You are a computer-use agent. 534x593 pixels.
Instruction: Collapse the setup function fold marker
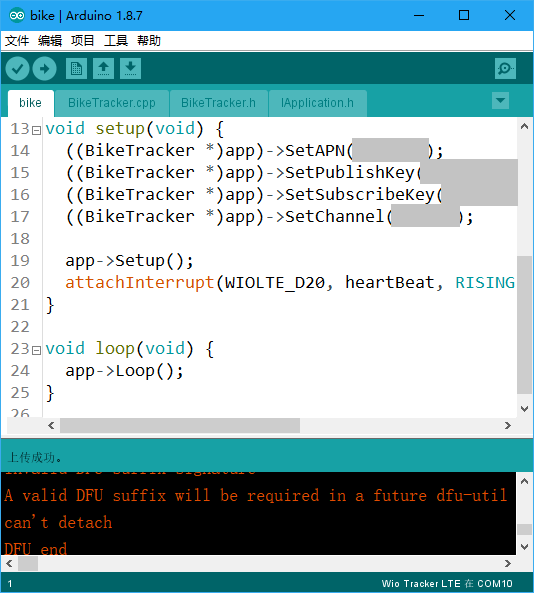(36, 130)
